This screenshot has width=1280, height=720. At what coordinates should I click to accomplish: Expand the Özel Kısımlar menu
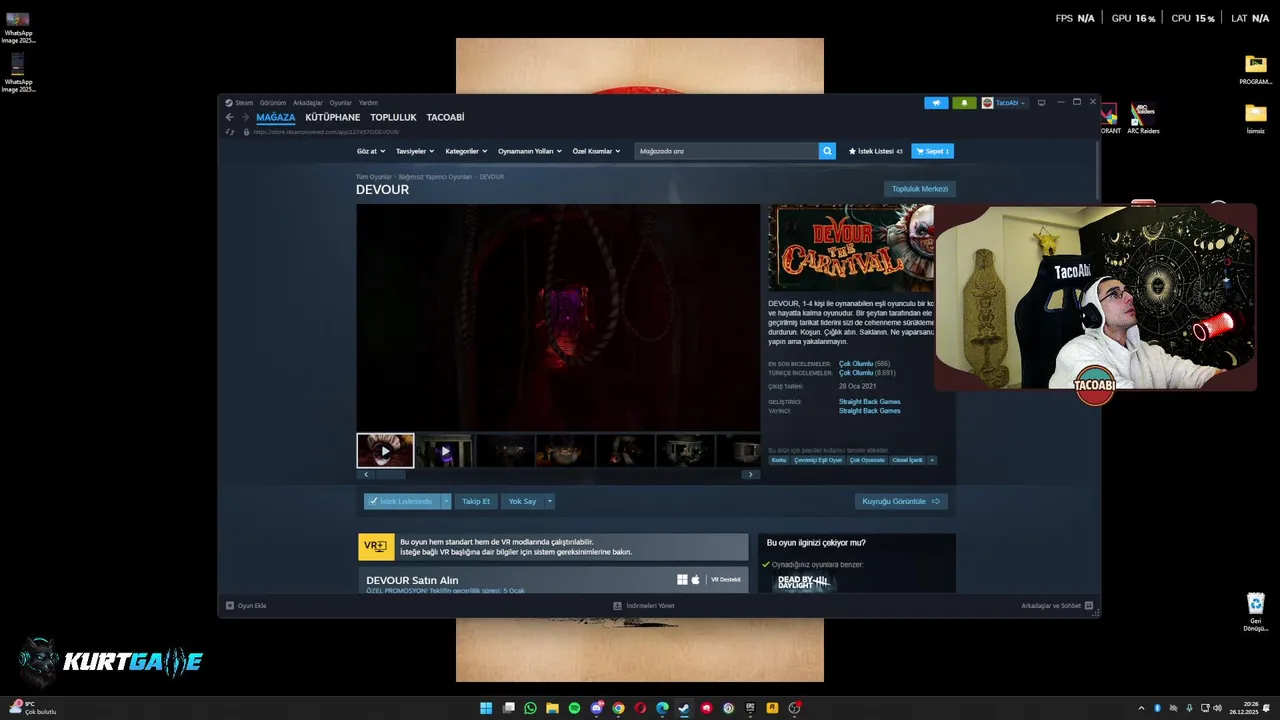(596, 151)
